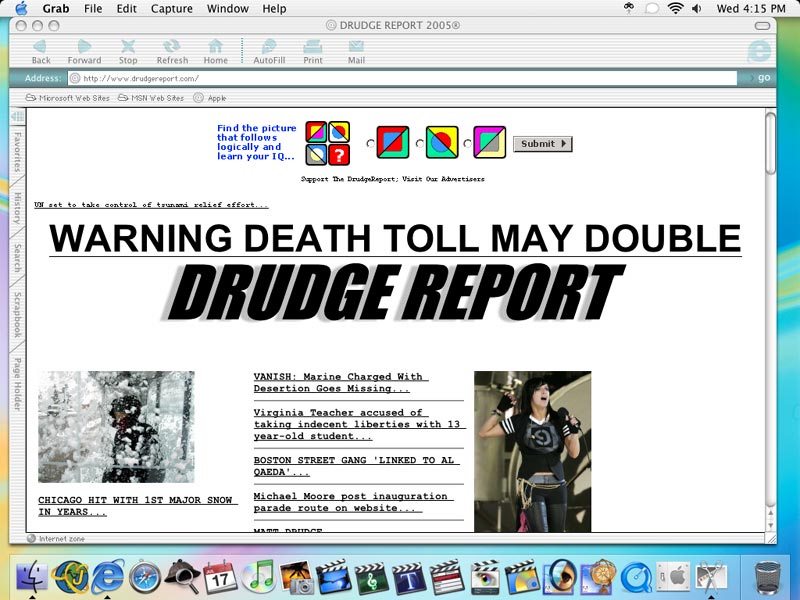
Task: Open the MSN Web Sites favorites folder
Action: [151, 98]
